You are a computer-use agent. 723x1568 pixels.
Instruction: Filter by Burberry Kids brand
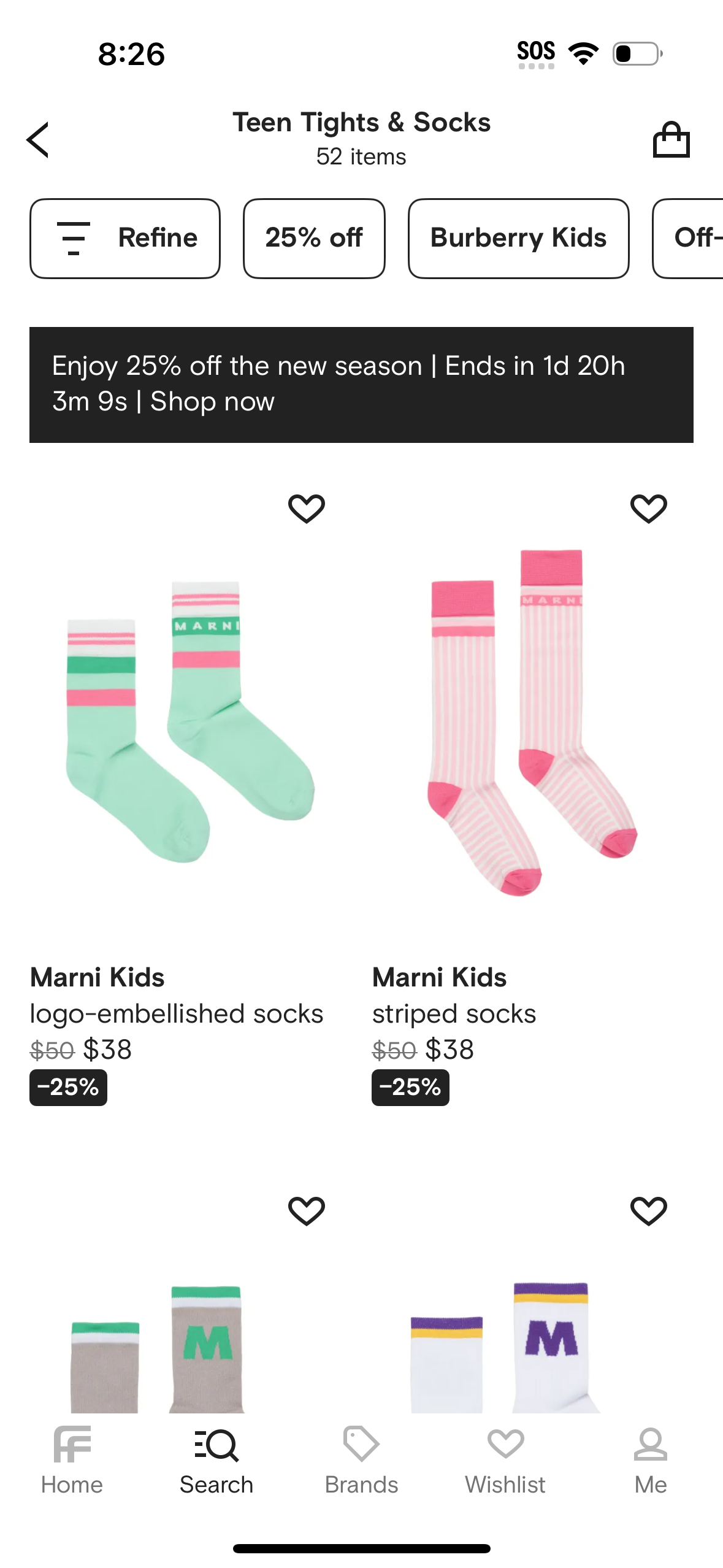[x=518, y=238]
